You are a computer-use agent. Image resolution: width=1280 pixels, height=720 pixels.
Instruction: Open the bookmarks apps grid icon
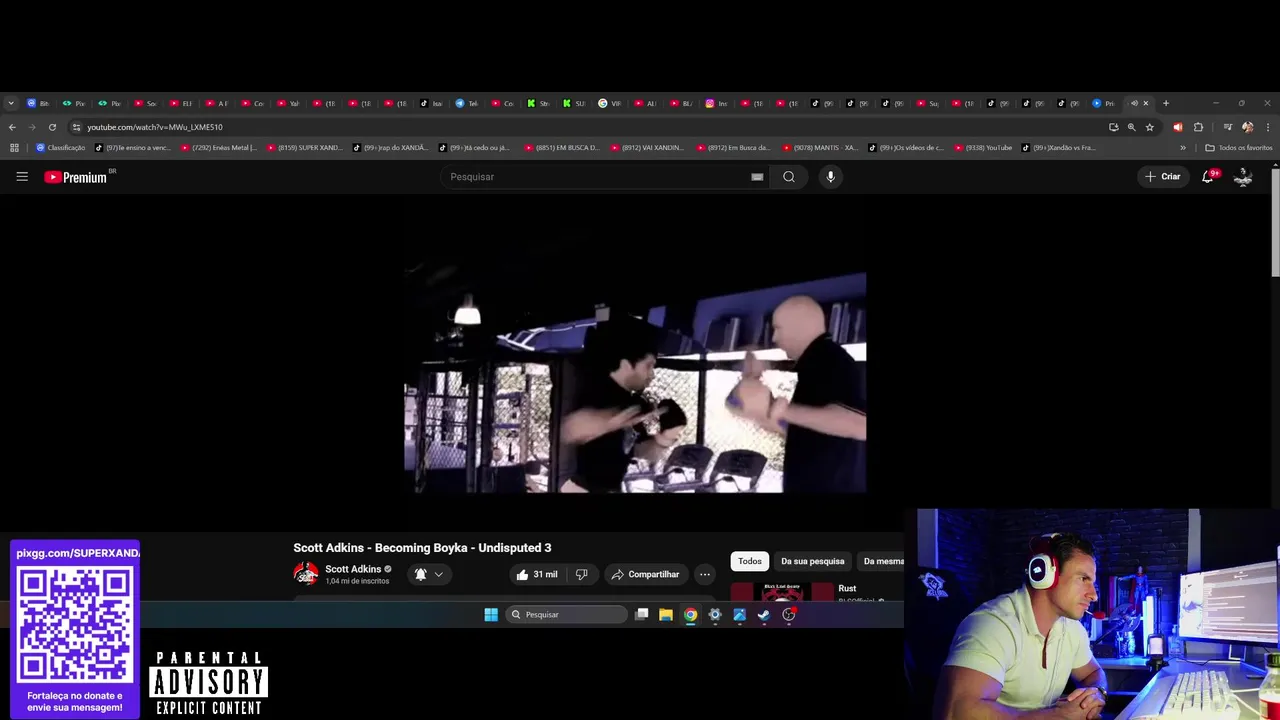[x=14, y=148]
